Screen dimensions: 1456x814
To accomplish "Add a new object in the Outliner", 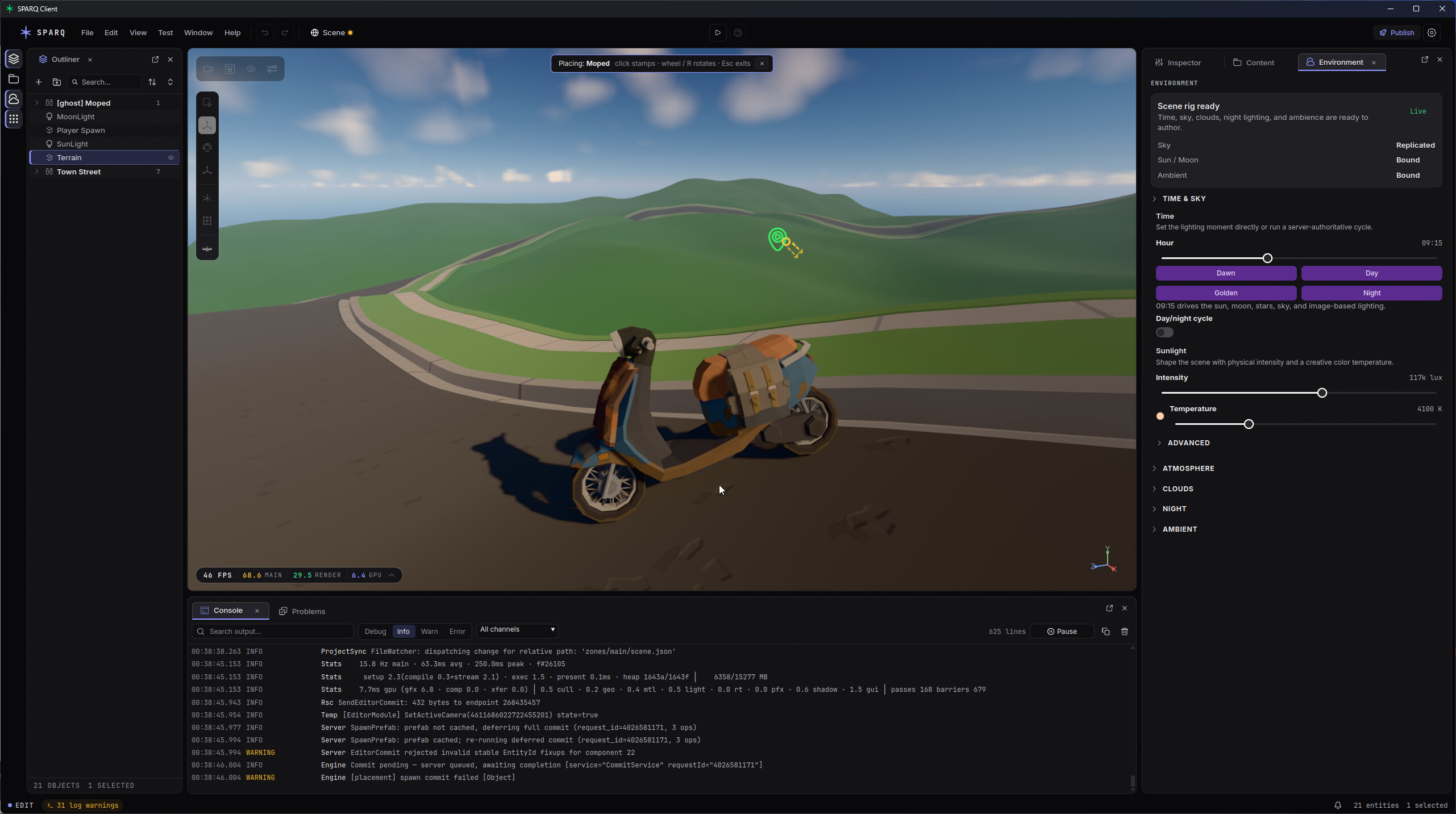I will (39, 82).
